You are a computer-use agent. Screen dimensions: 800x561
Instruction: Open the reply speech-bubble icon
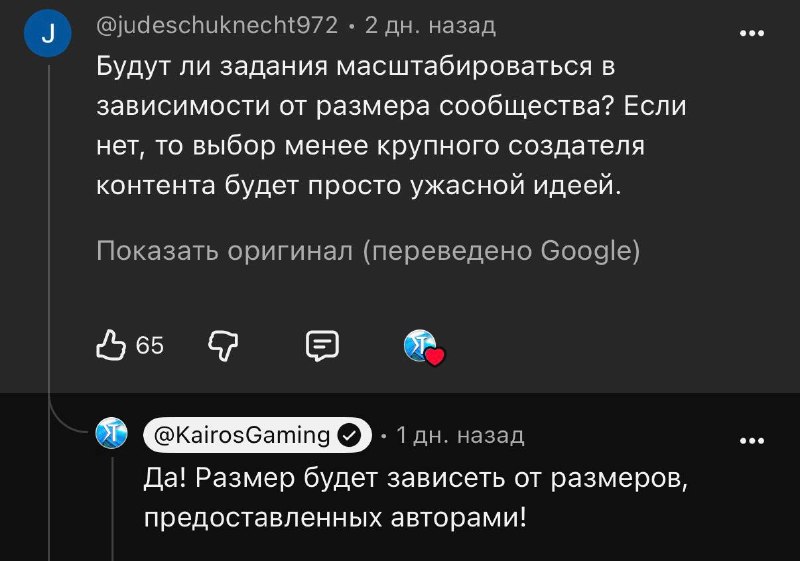322,346
